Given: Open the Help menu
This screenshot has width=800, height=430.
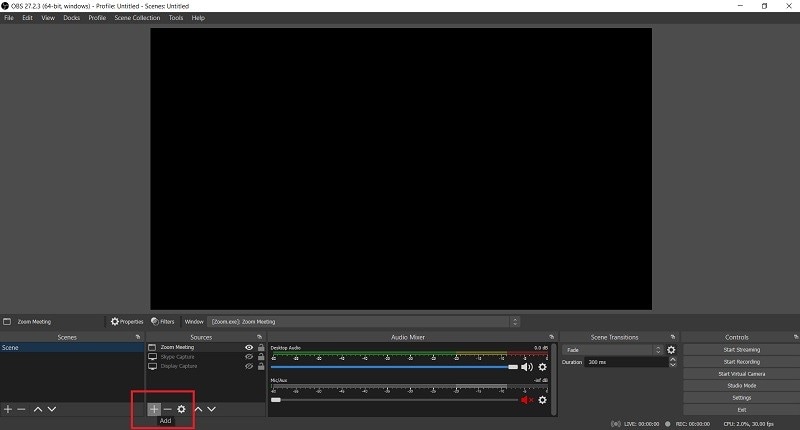Looking at the screenshot, I should (x=198, y=18).
